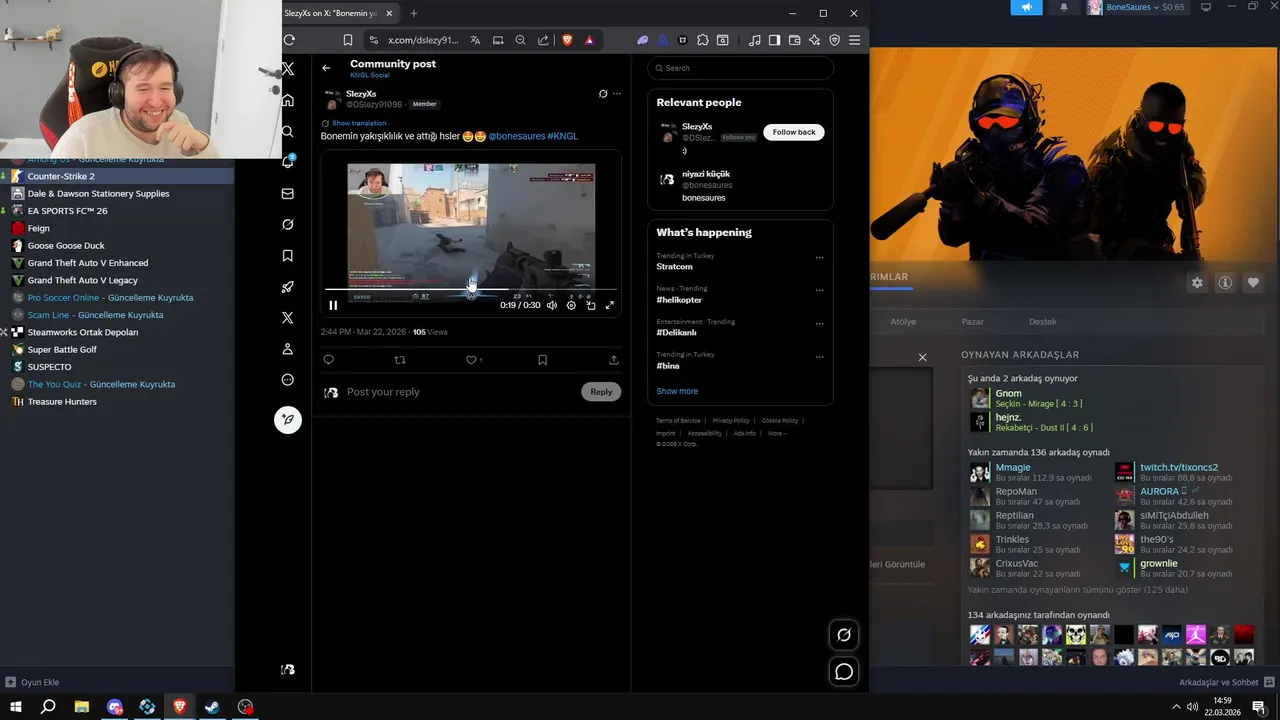Open the Atölye tab in Steam
The width and height of the screenshot is (1280, 720).
pyautogui.click(x=903, y=322)
